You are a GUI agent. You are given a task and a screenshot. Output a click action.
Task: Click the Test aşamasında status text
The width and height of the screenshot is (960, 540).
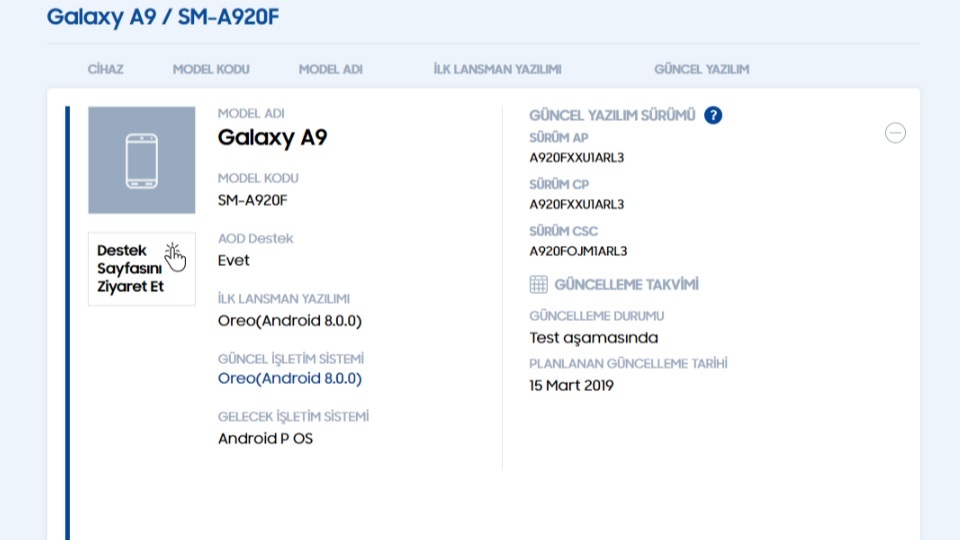coord(594,338)
